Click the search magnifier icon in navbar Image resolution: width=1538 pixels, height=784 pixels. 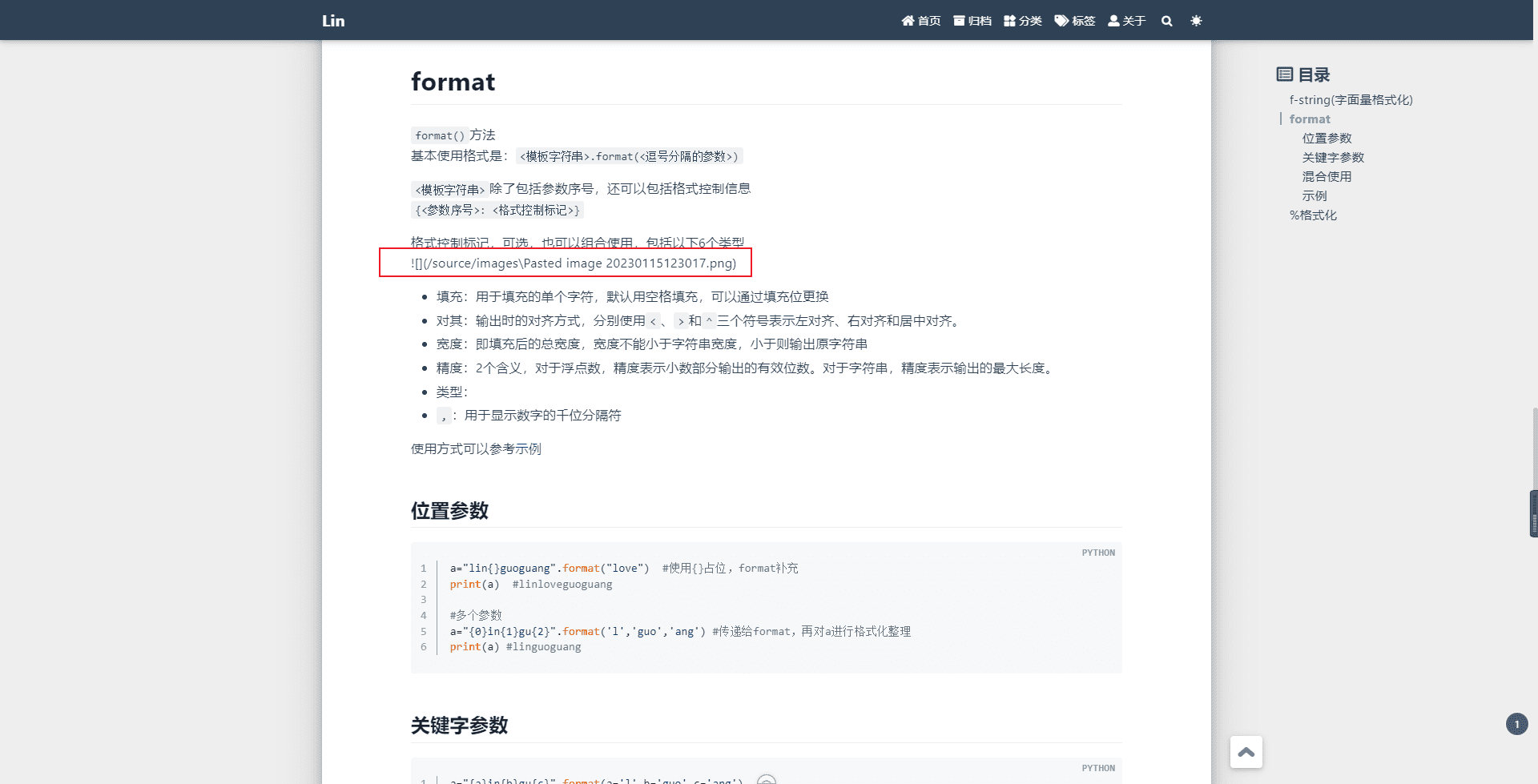[1166, 21]
